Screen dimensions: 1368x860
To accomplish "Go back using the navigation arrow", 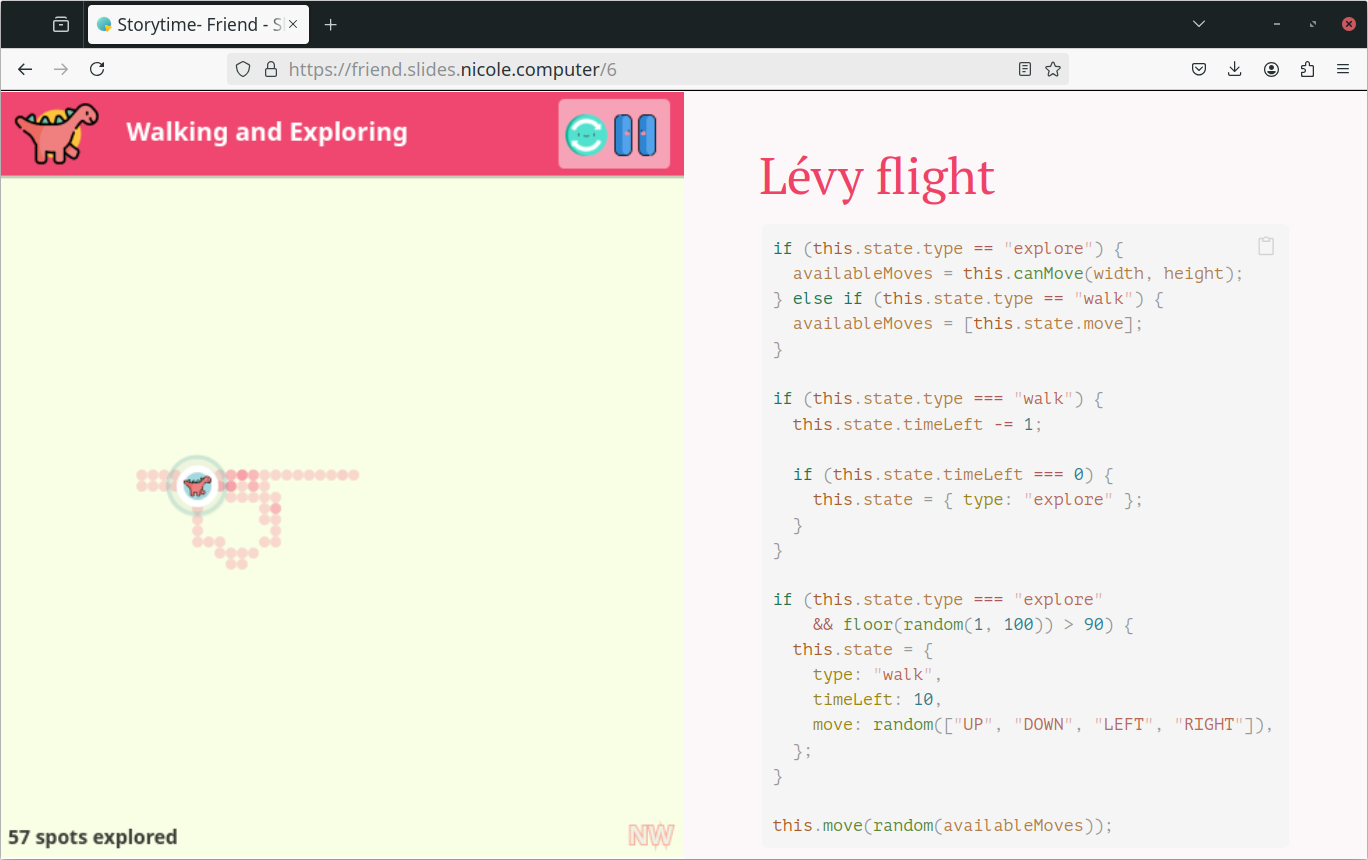I will click(x=24, y=69).
